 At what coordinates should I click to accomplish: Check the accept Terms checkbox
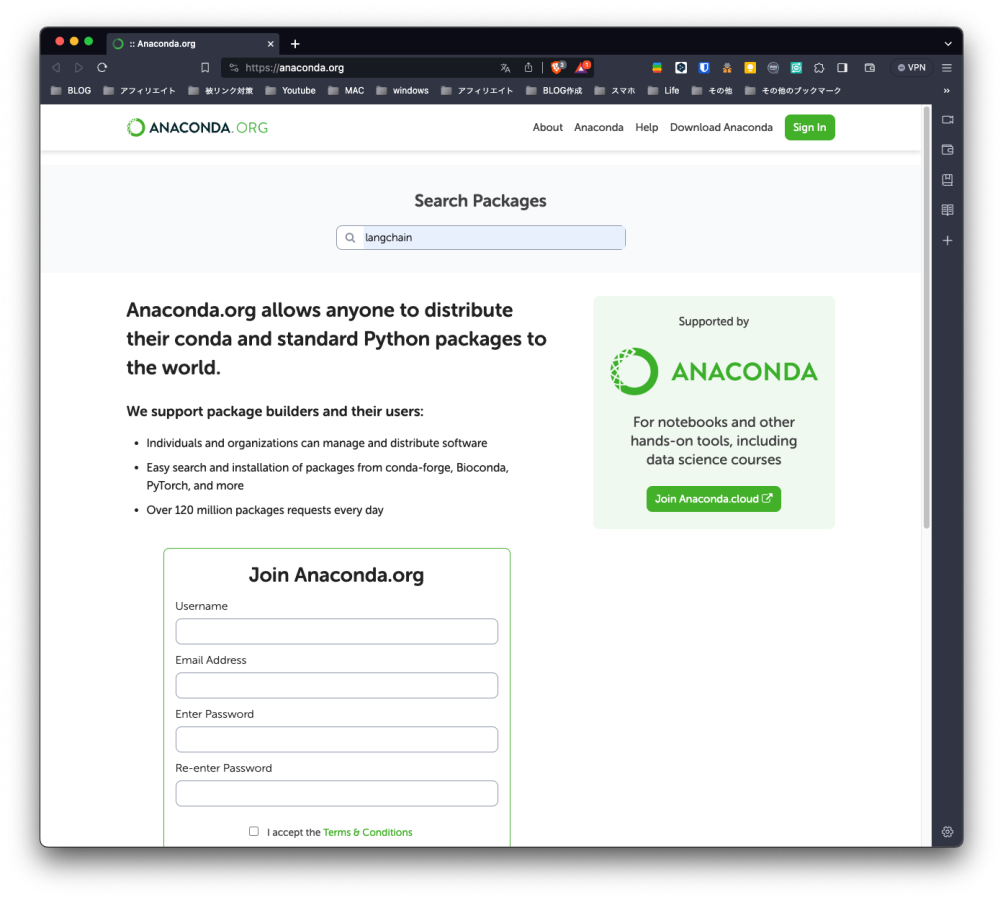(254, 831)
